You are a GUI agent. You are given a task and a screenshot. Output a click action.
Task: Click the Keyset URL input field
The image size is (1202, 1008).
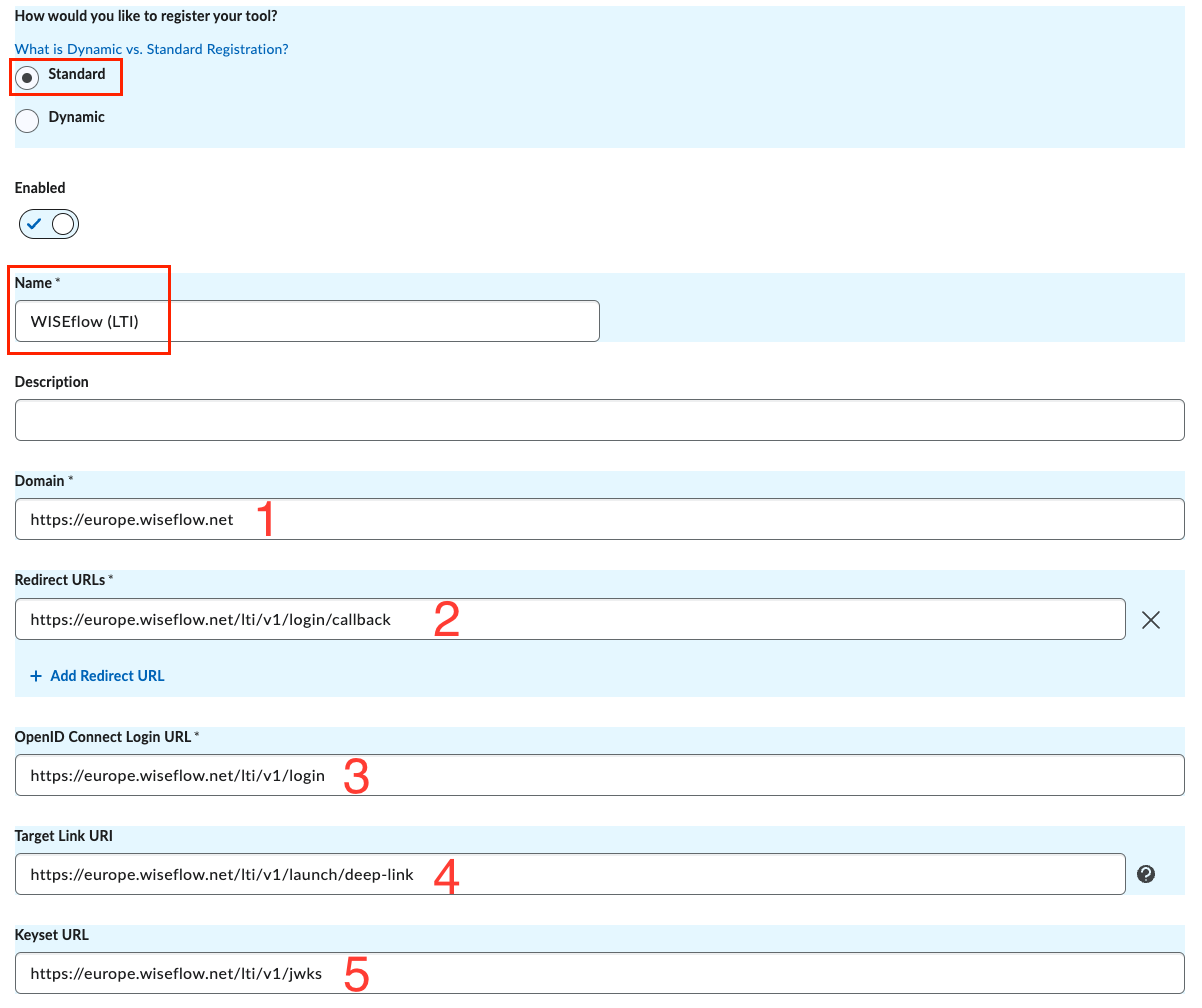(x=600, y=973)
